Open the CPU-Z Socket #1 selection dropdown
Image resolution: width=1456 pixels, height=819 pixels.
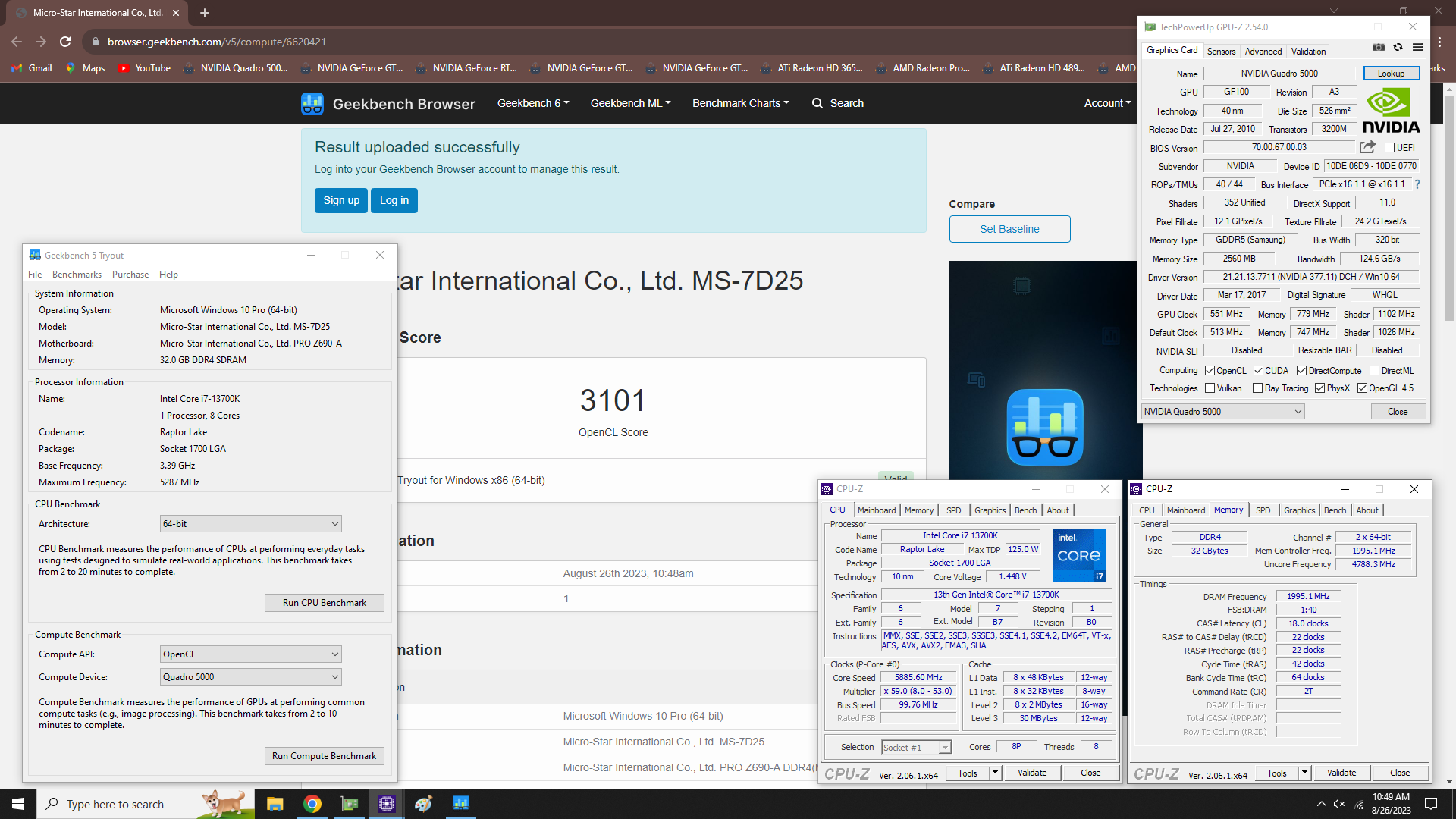click(x=916, y=748)
